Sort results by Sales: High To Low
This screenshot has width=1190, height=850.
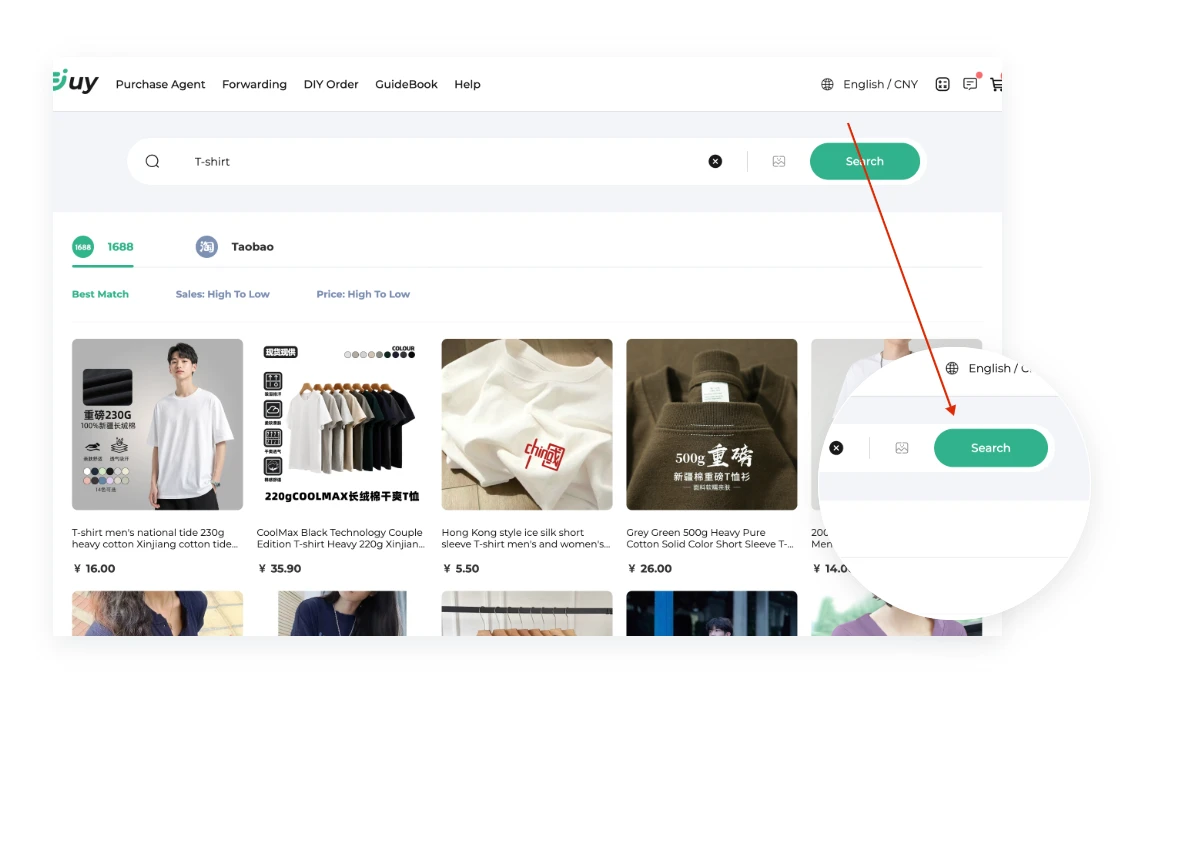[222, 294]
